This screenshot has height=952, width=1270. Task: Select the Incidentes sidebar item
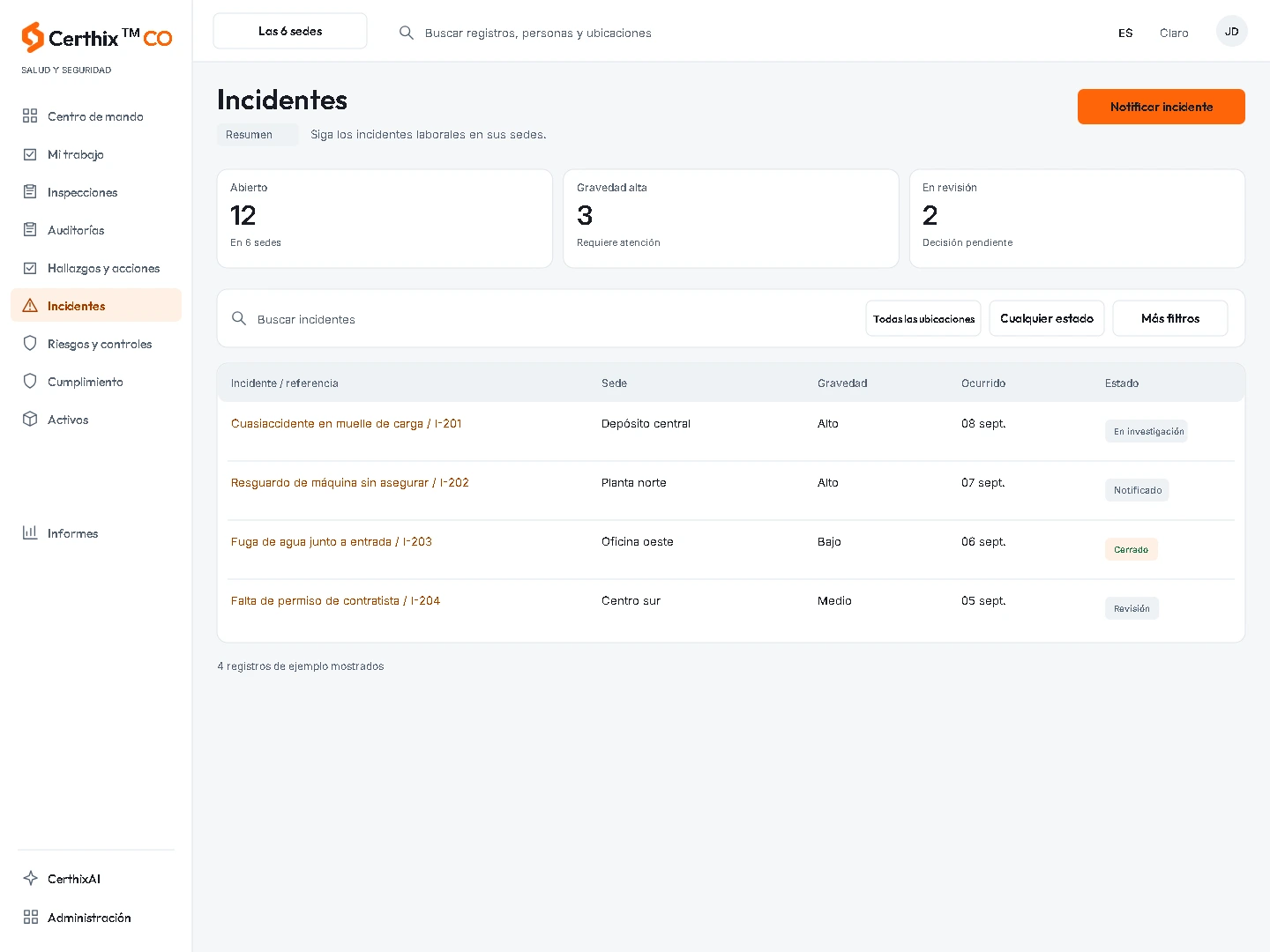pos(96,306)
